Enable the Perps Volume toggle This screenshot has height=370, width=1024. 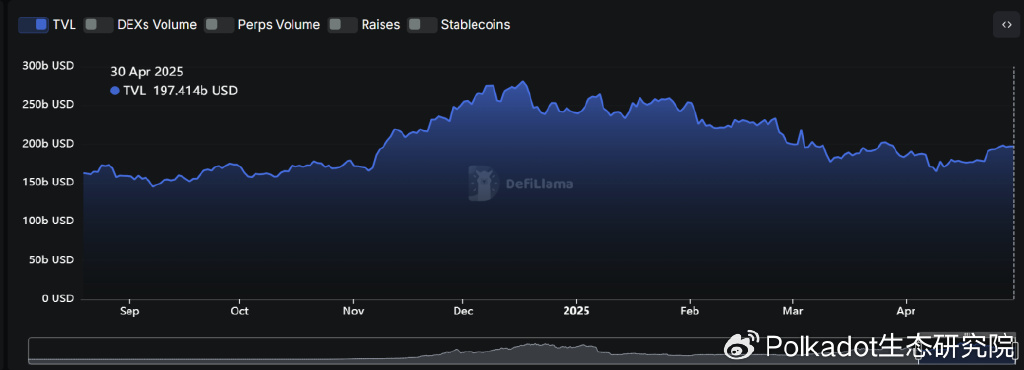tap(219, 25)
